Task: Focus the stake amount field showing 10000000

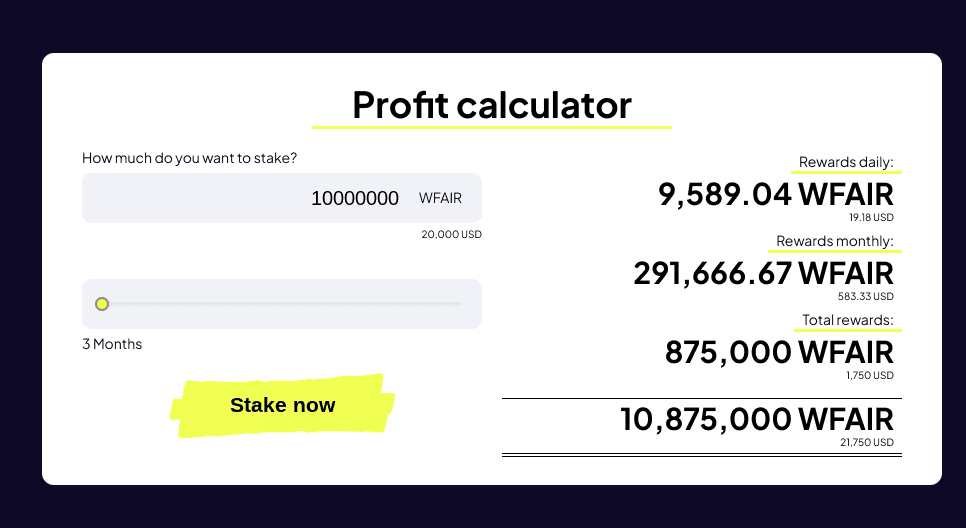Action: click(x=300, y=198)
